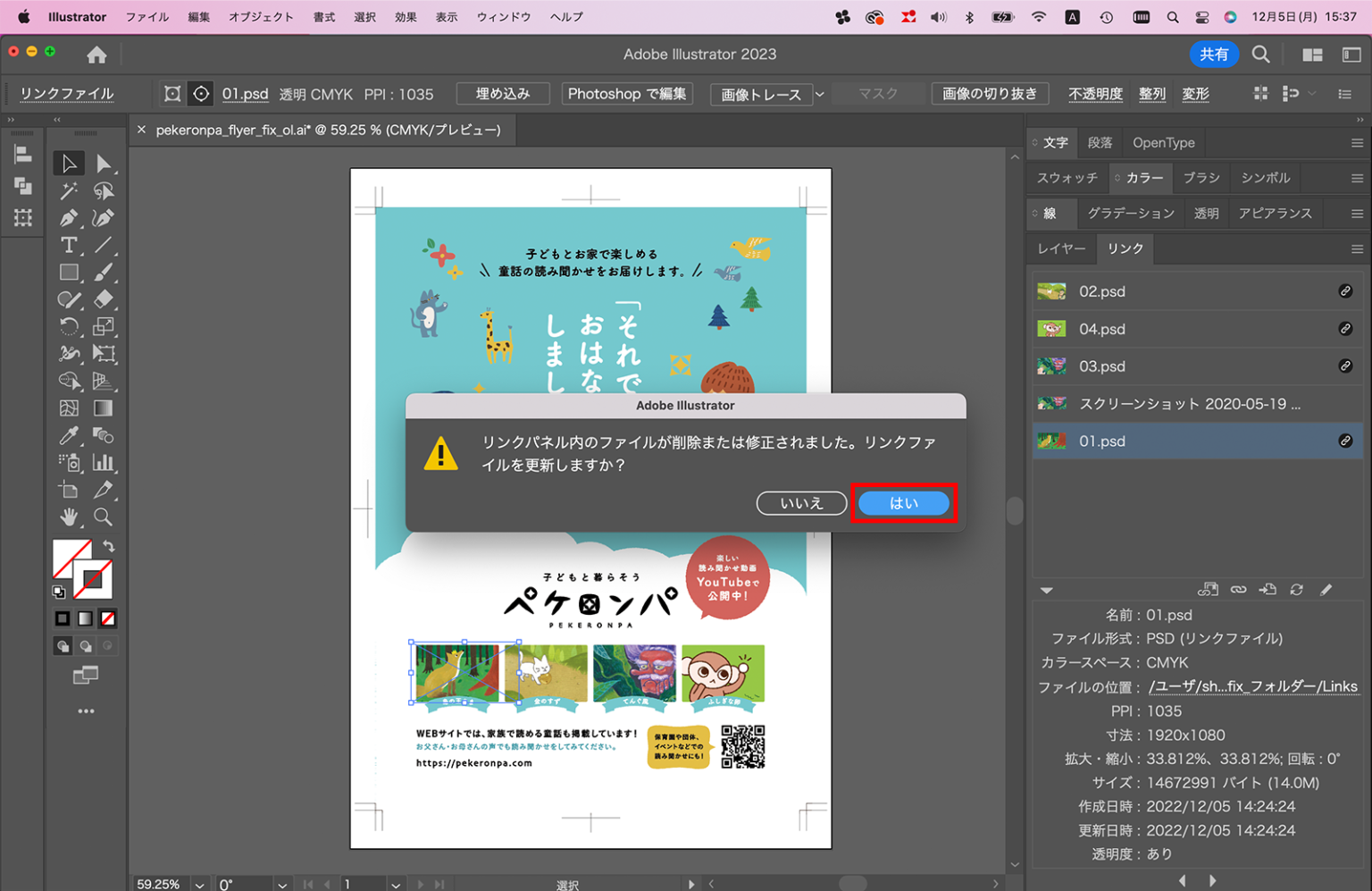Select the Zoom tool in the toolbar
1372x891 pixels.
click(104, 517)
